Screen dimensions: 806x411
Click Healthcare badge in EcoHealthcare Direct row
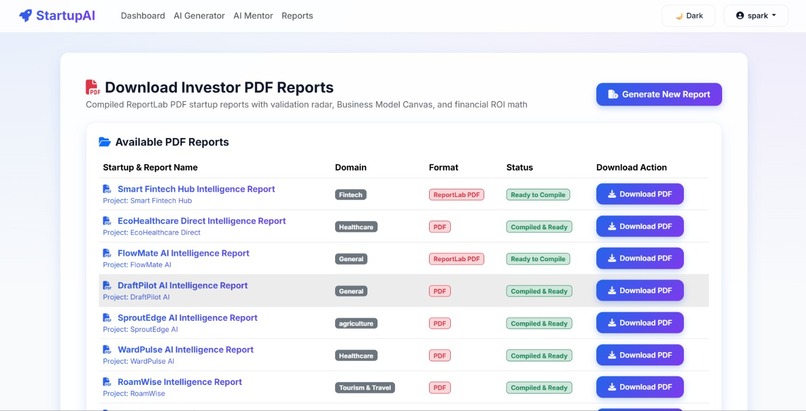[356, 227]
